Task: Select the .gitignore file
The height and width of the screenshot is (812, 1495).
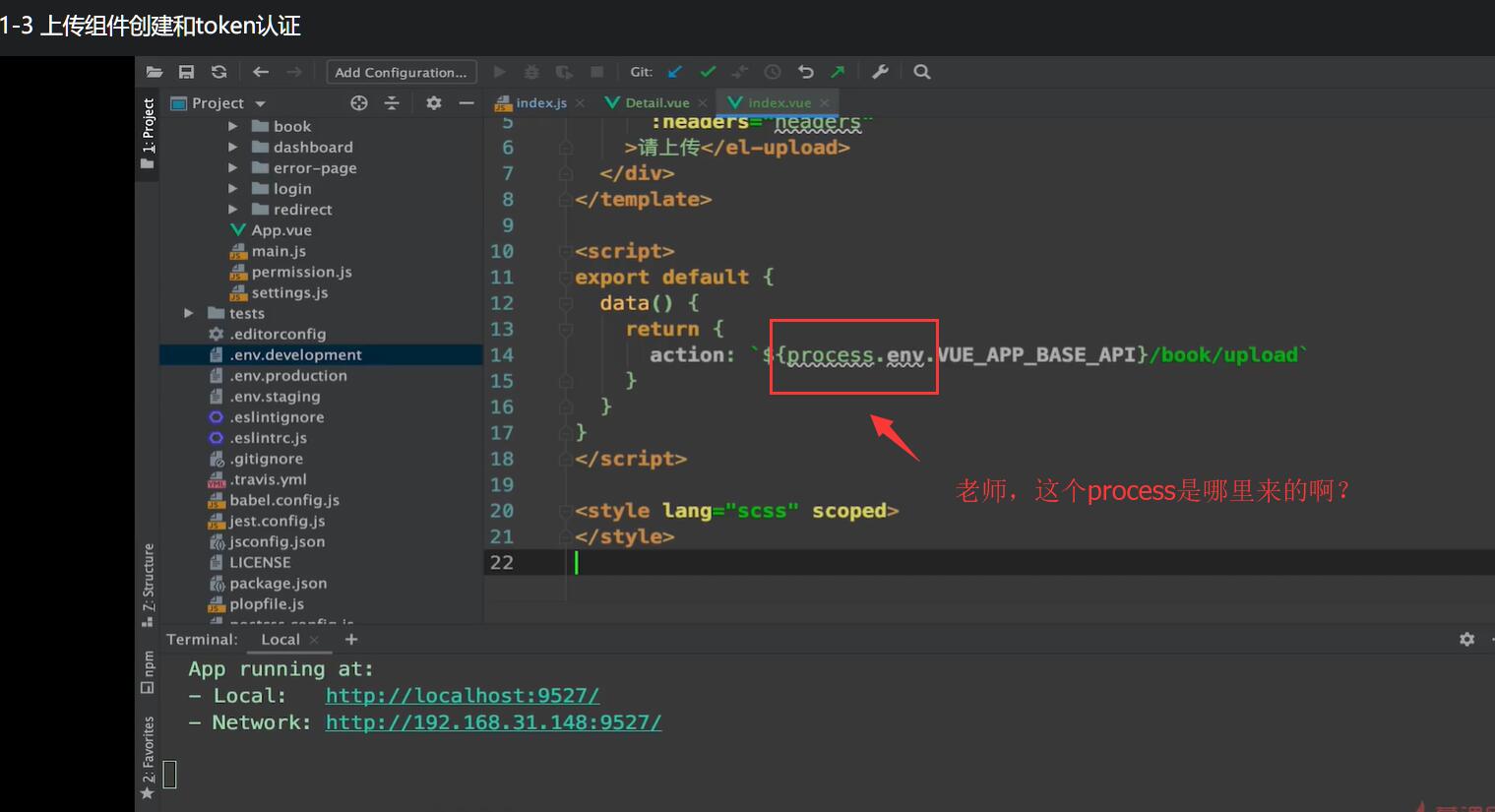Action: [266, 459]
